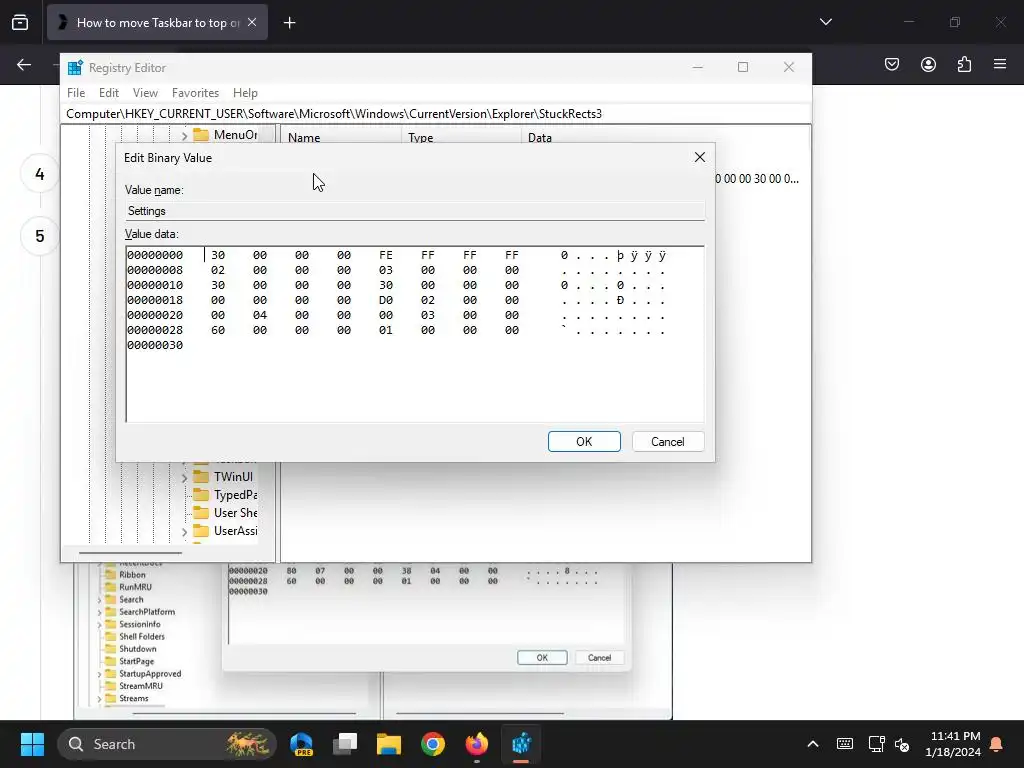Click 'Shell Folders' in webpage screenshot

pyautogui.click(x=142, y=637)
